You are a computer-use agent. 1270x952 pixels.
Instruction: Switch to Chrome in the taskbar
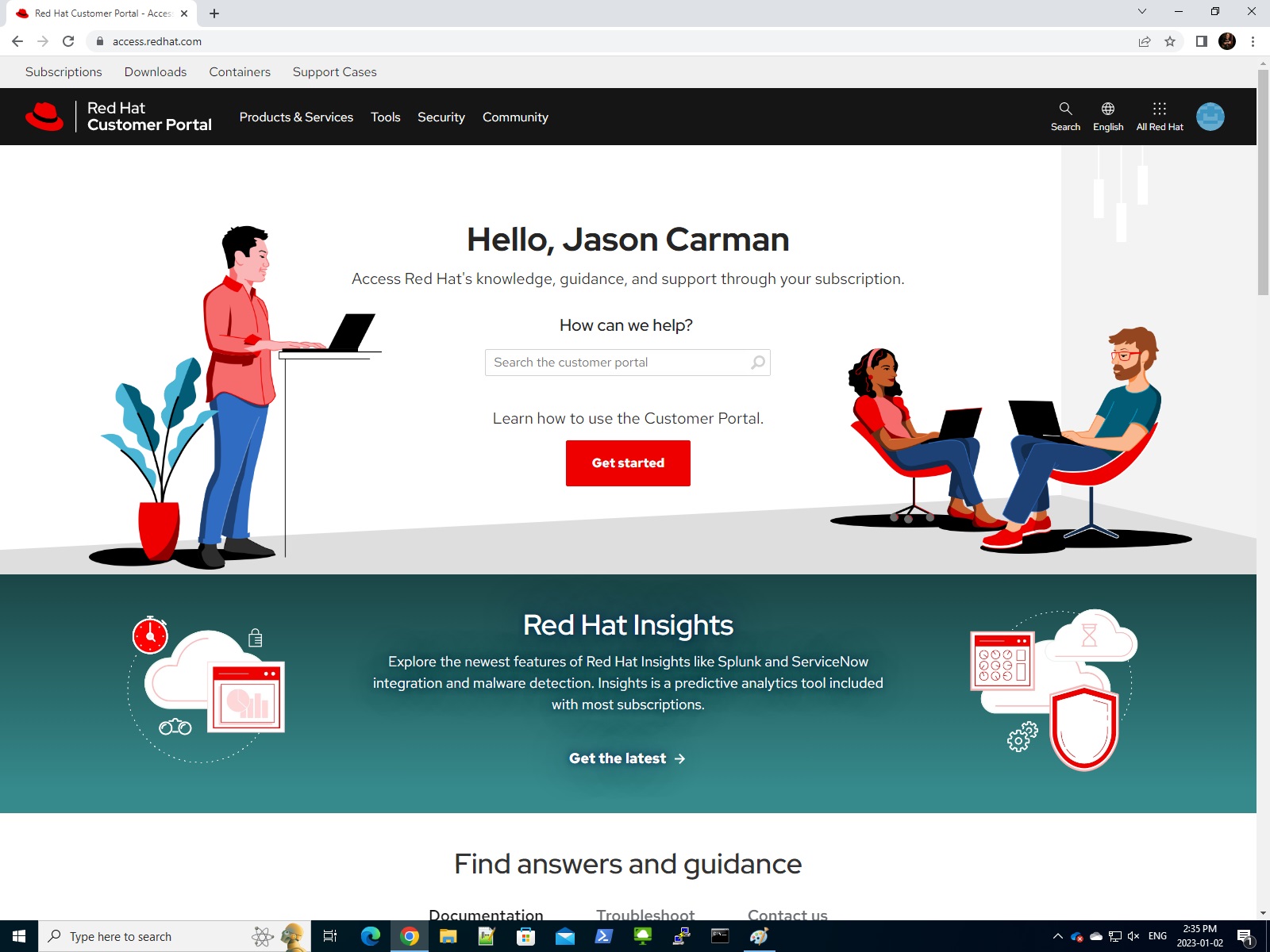410,936
